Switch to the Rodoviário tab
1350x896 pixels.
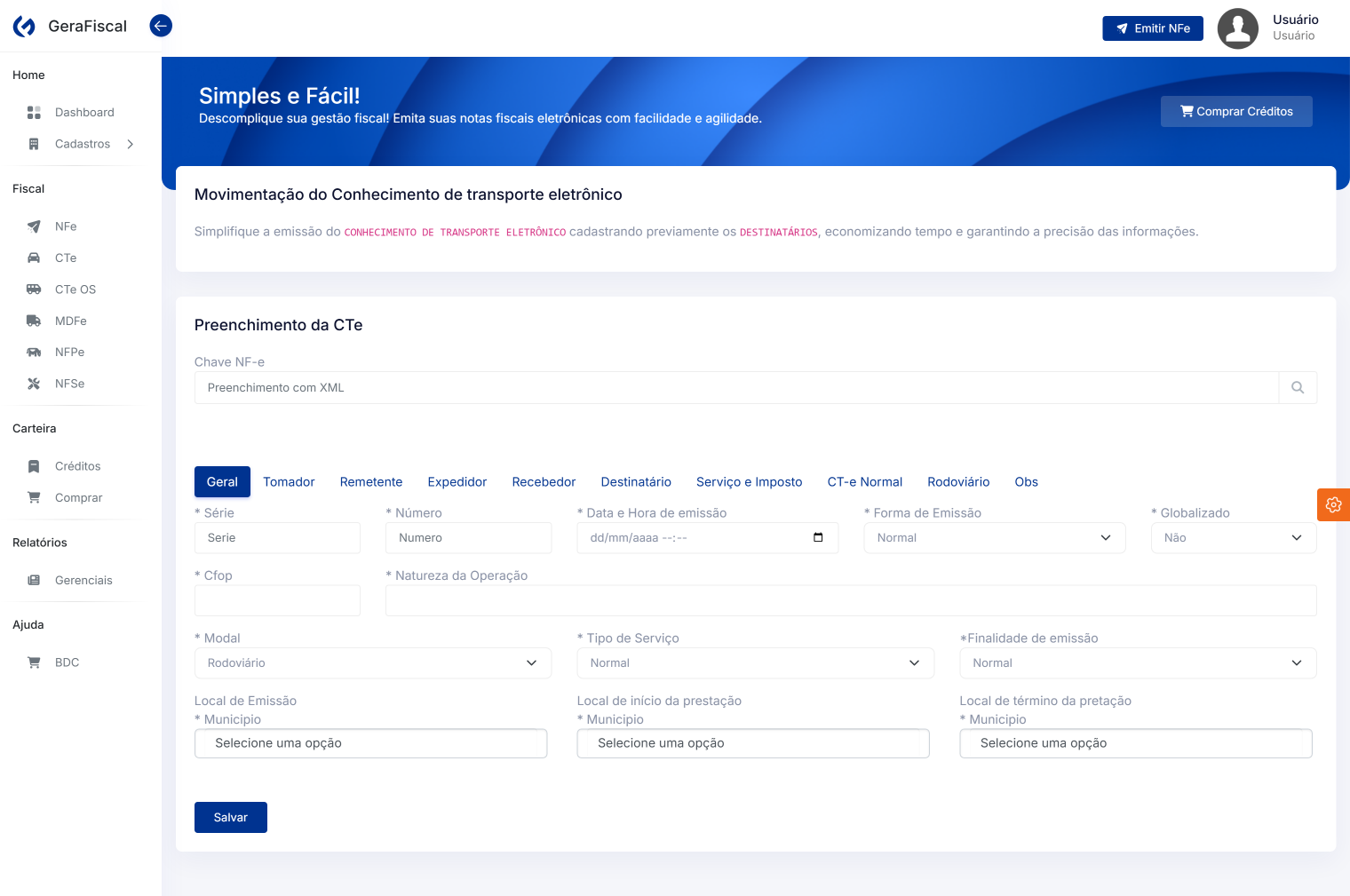[958, 482]
